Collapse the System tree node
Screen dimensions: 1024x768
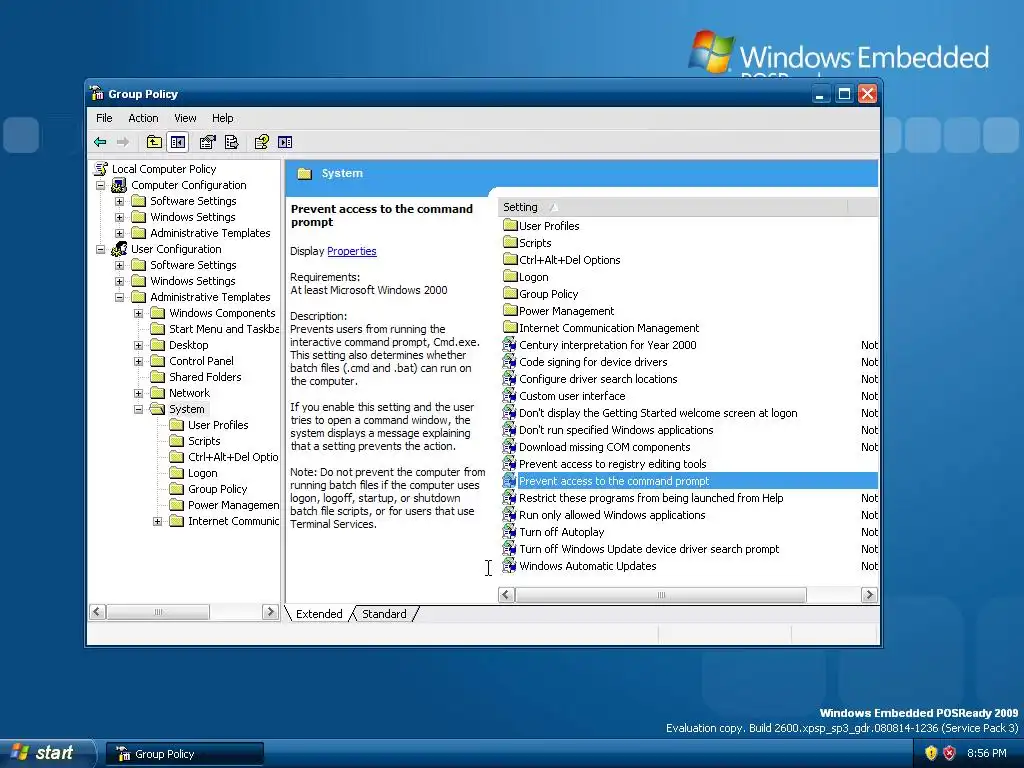coord(138,409)
